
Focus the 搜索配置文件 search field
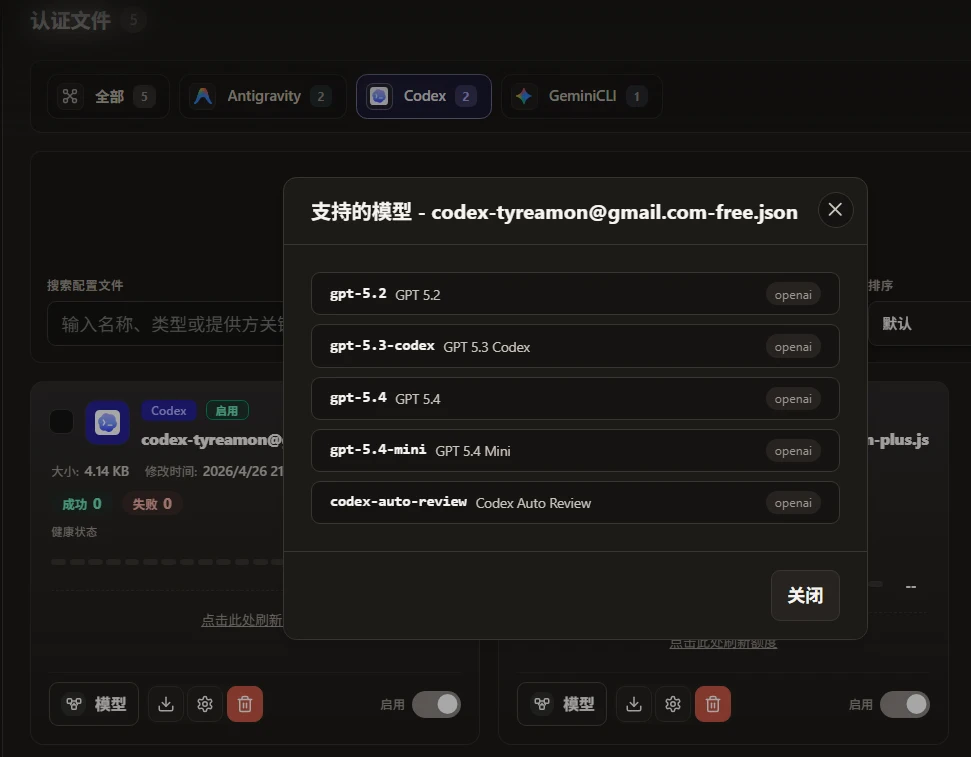[166, 323]
